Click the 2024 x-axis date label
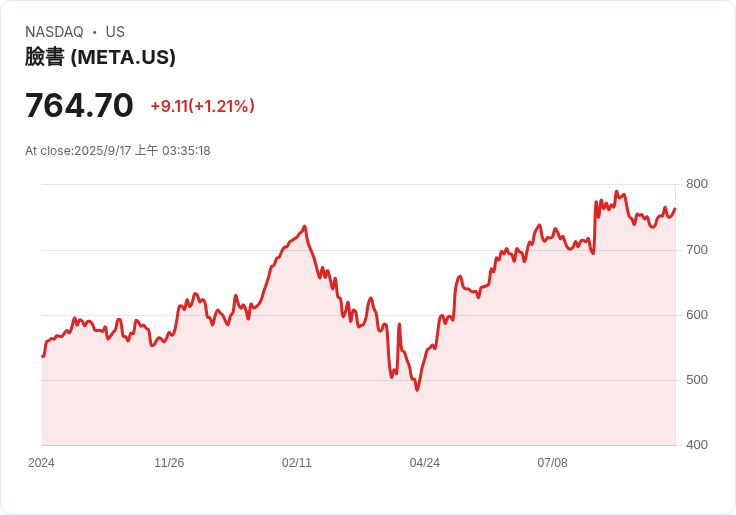736x515 pixels. 41,463
